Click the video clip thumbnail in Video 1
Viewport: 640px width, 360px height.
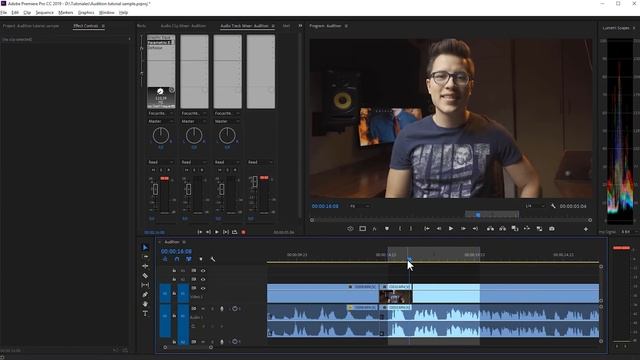395,296
